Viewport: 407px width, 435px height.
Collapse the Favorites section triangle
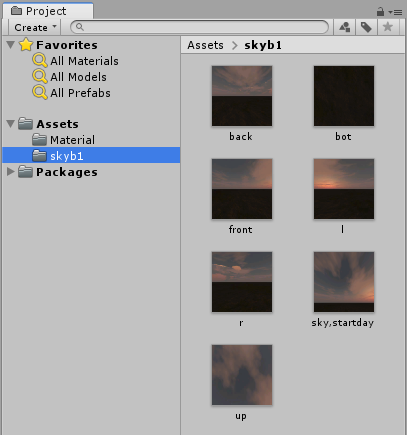coord(11,45)
